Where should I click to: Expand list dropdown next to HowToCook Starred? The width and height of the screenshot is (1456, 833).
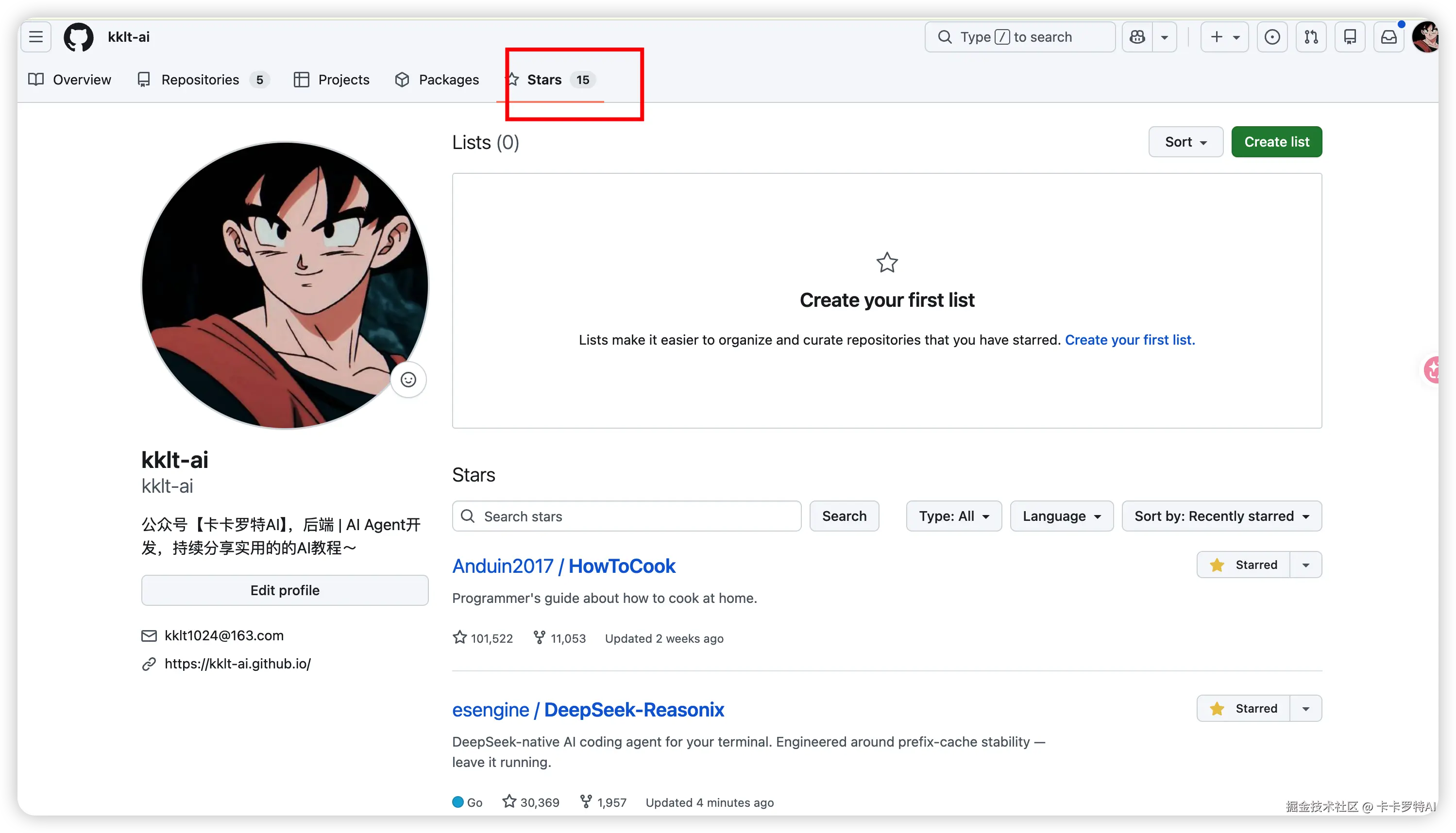tap(1305, 565)
